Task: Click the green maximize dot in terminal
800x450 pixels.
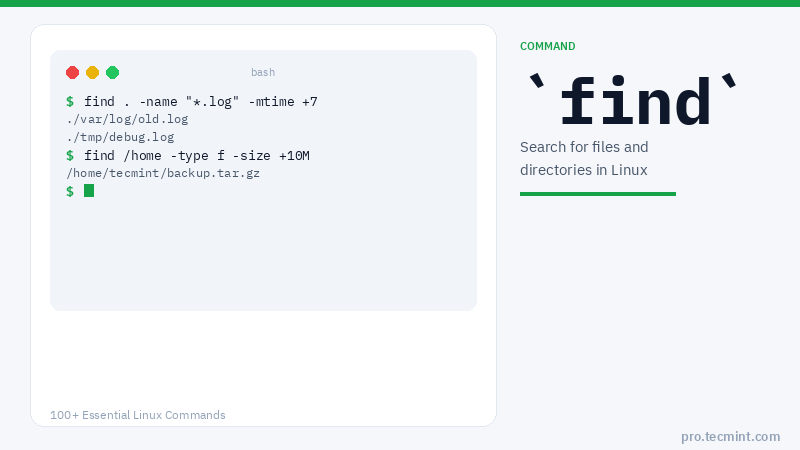Action: [x=112, y=72]
